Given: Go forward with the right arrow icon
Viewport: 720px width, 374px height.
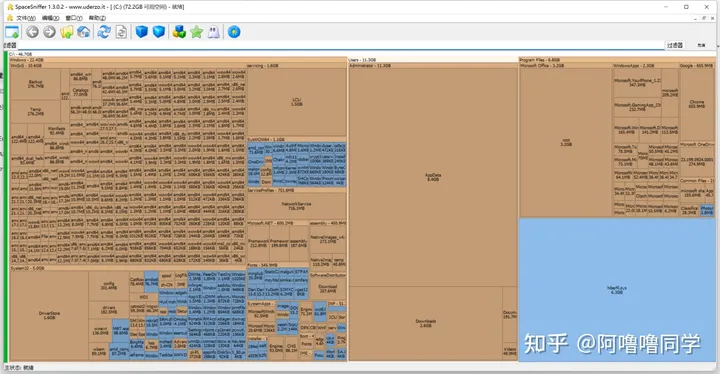Looking at the screenshot, I should [x=50, y=32].
